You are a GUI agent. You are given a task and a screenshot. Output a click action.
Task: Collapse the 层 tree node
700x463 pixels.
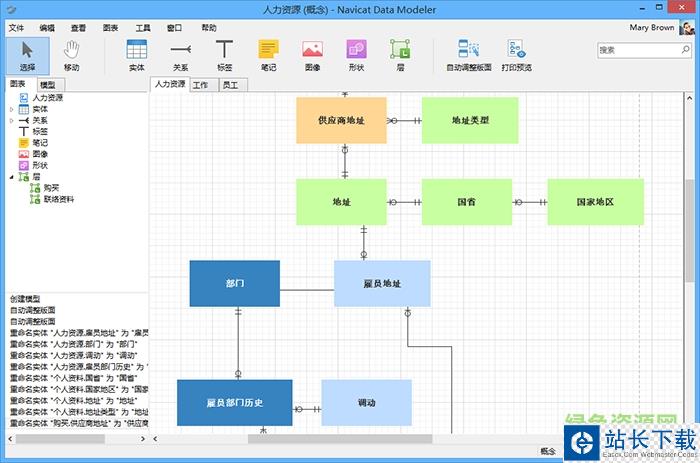pyautogui.click(x=12, y=177)
